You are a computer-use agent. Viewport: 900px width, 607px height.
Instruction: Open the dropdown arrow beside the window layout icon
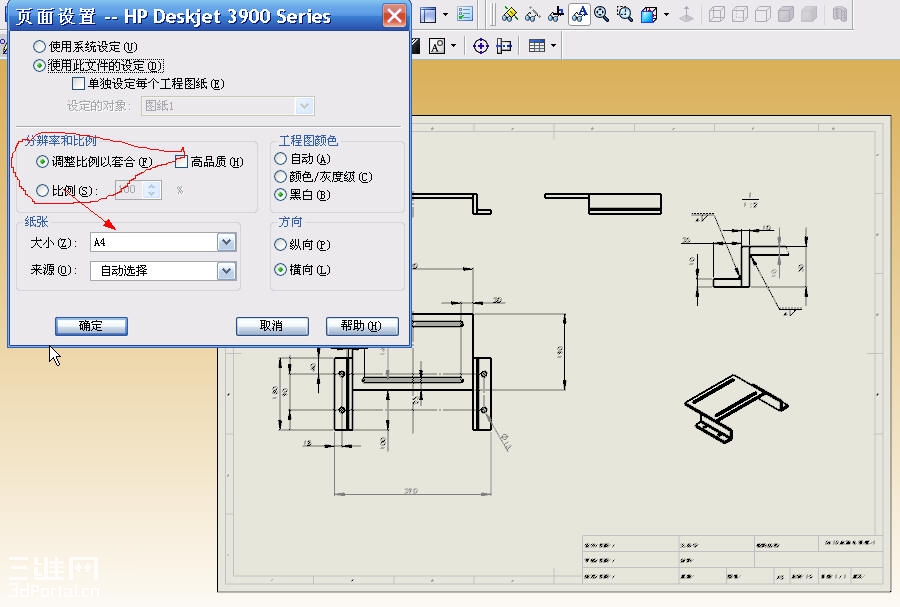[x=445, y=14]
